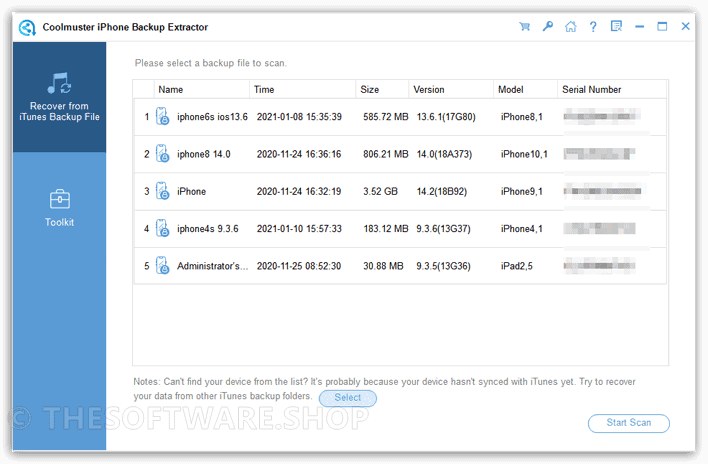Go to the home icon
This screenshot has height=464, width=708.
pos(571,27)
